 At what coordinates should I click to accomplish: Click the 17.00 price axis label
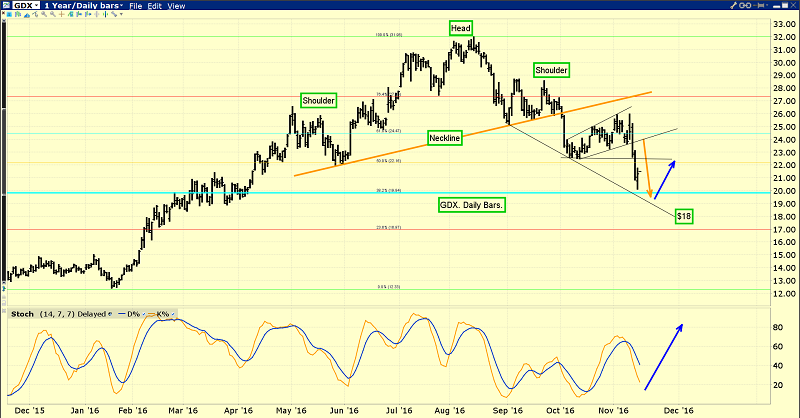click(784, 230)
